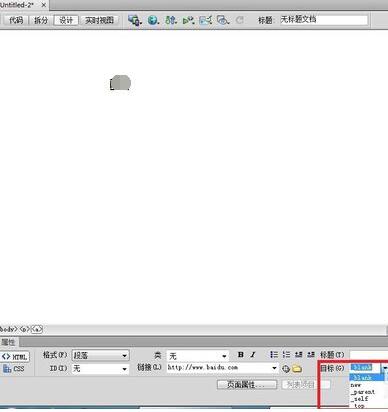Click the globe preview-in-browser icon

coord(153,20)
